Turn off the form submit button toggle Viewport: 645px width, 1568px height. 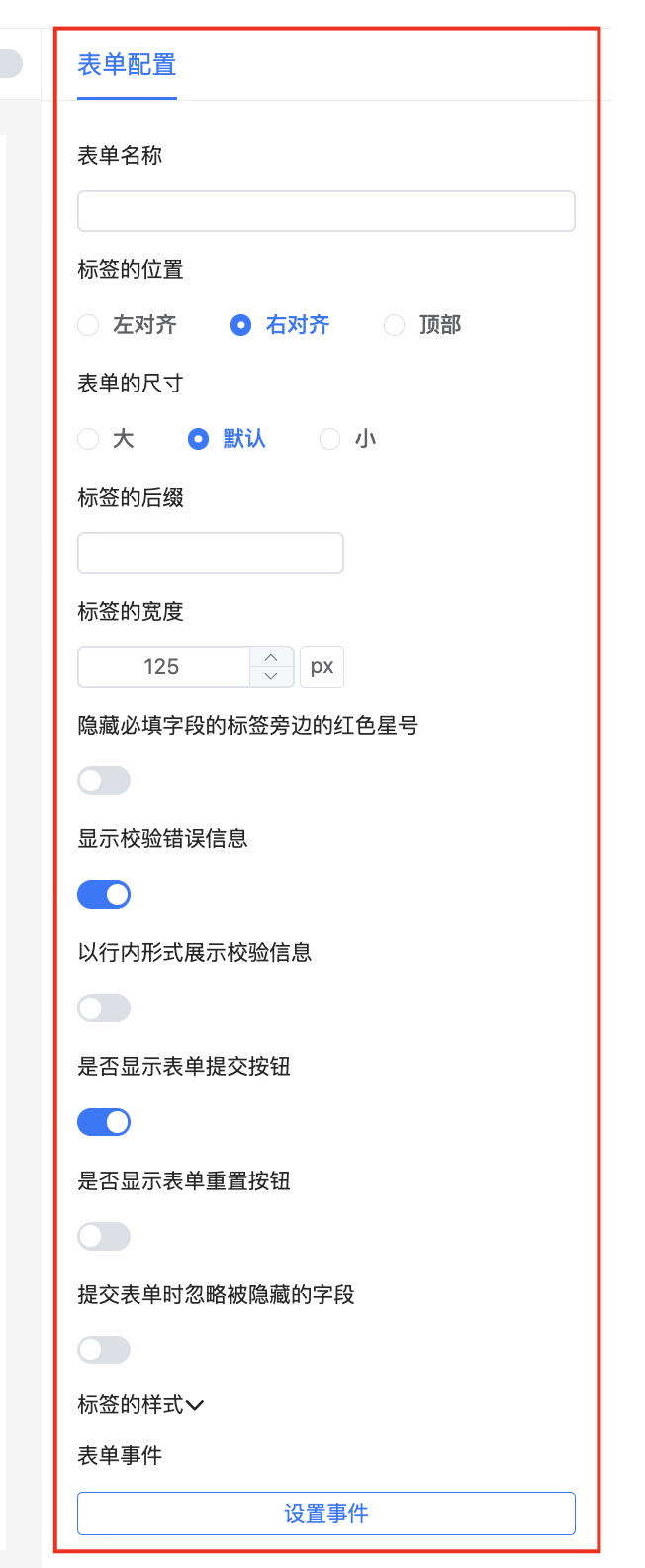pyautogui.click(x=103, y=1122)
